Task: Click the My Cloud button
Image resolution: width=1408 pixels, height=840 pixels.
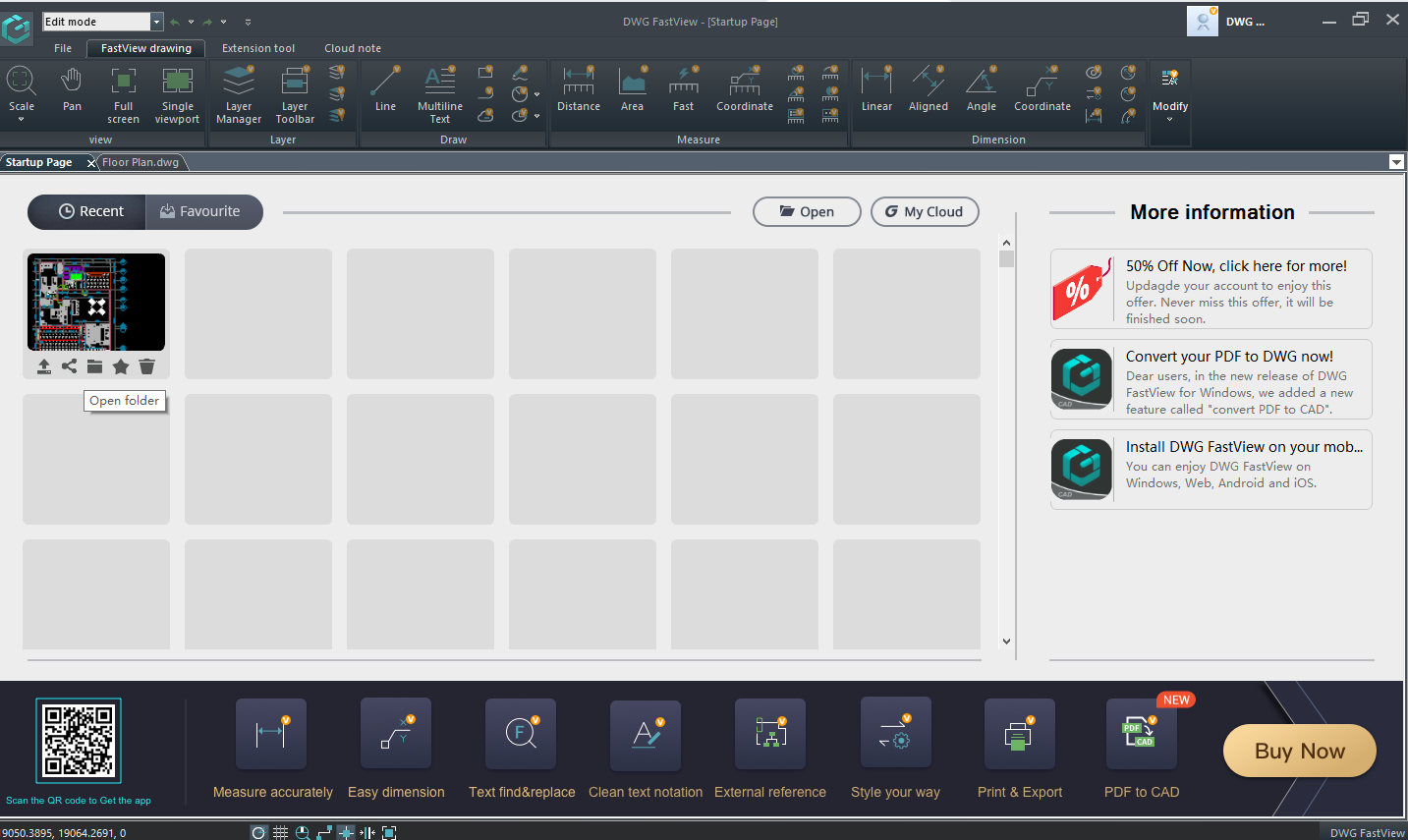Action: (925, 211)
